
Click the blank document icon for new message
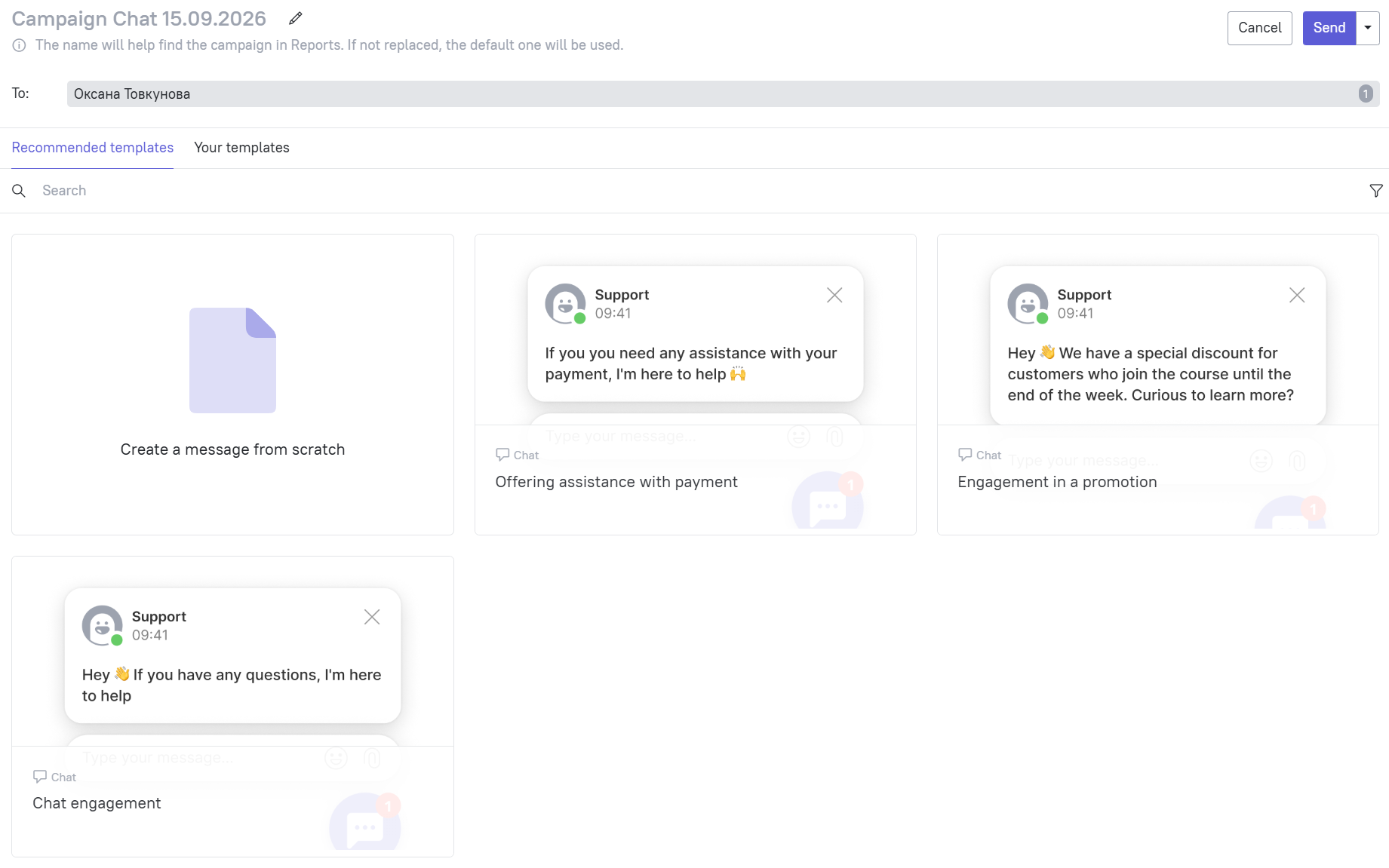click(232, 360)
